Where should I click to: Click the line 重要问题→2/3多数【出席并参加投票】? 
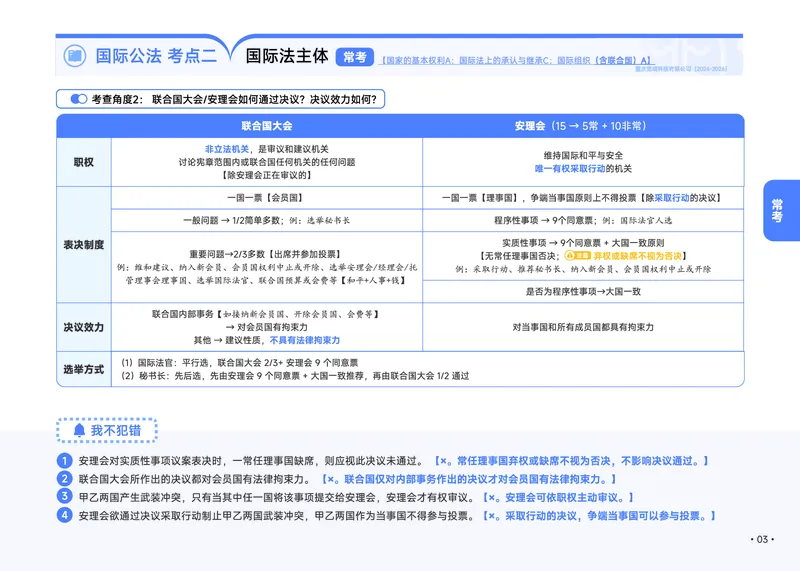pos(267,254)
